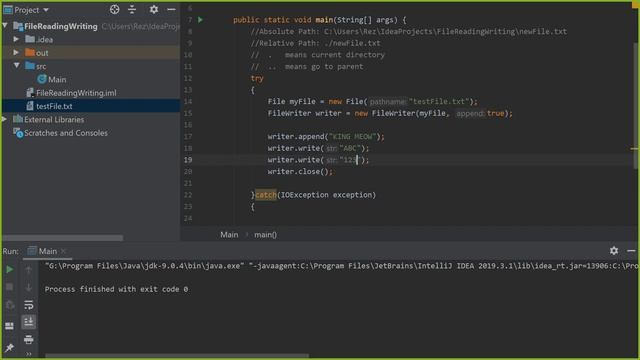The width and height of the screenshot is (640, 360).
Task: Click the green run gutter arrow at line 7
Action: (200, 20)
